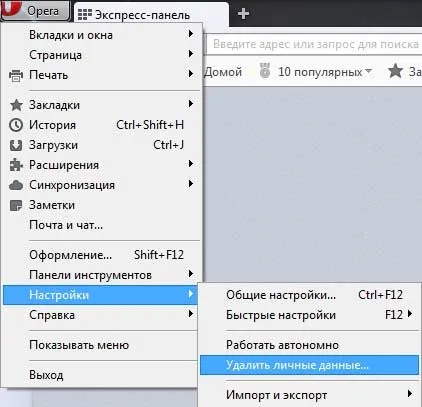Select Печать menu entry
Viewport: 422px width, 407px height.
[x=102, y=75]
